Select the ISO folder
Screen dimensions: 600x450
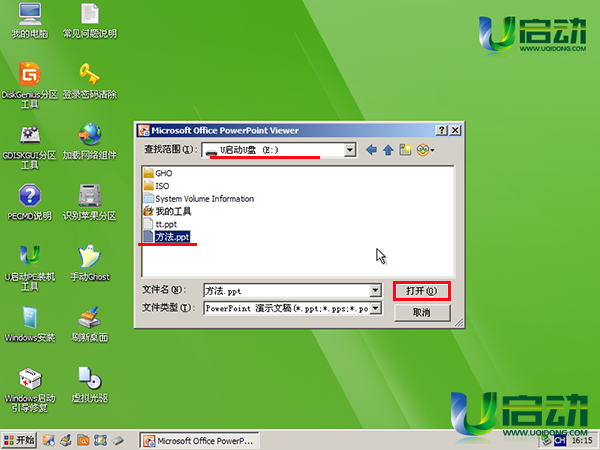click(157, 186)
